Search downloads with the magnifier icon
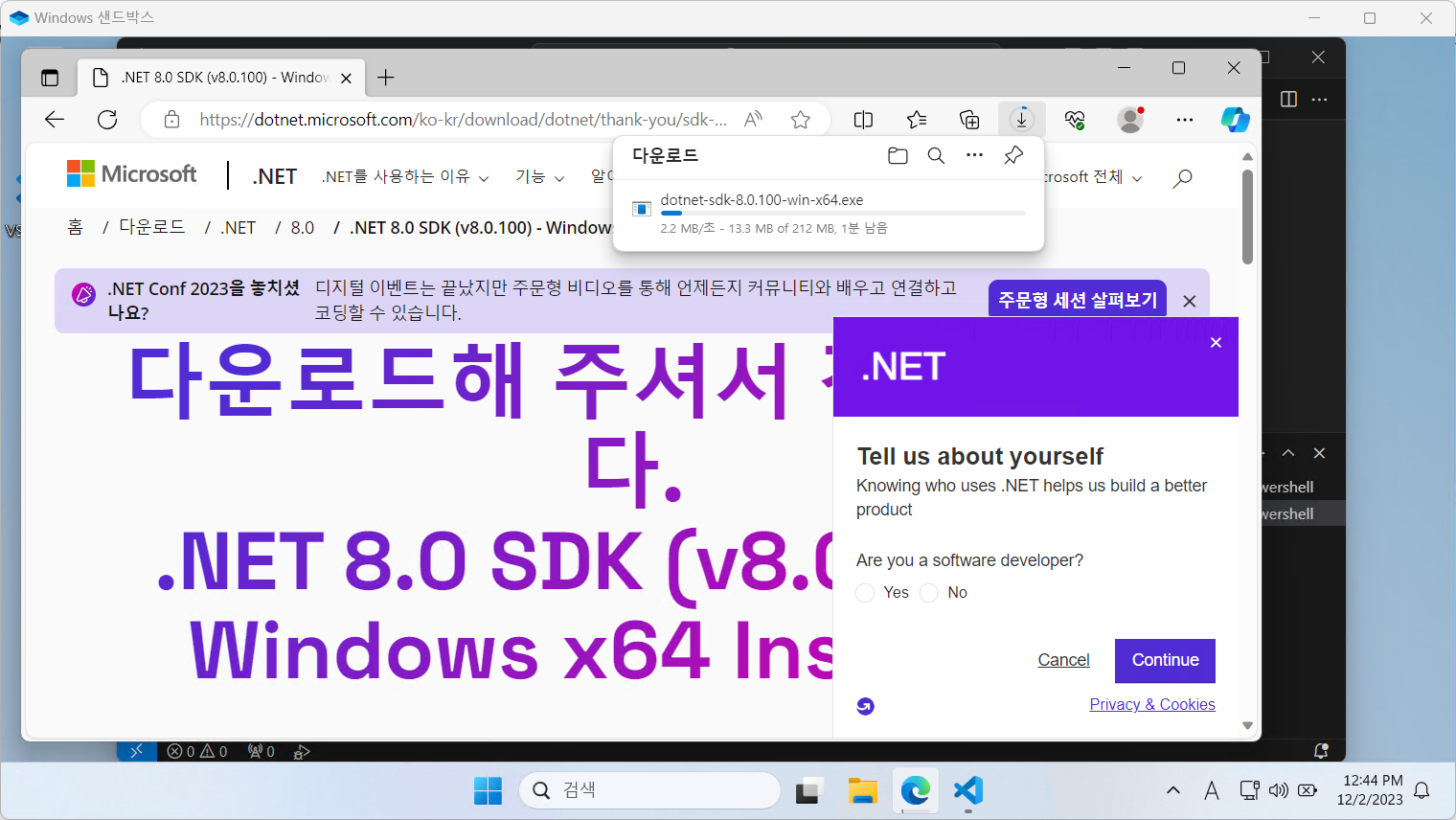1456x820 pixels. [936, 155]
